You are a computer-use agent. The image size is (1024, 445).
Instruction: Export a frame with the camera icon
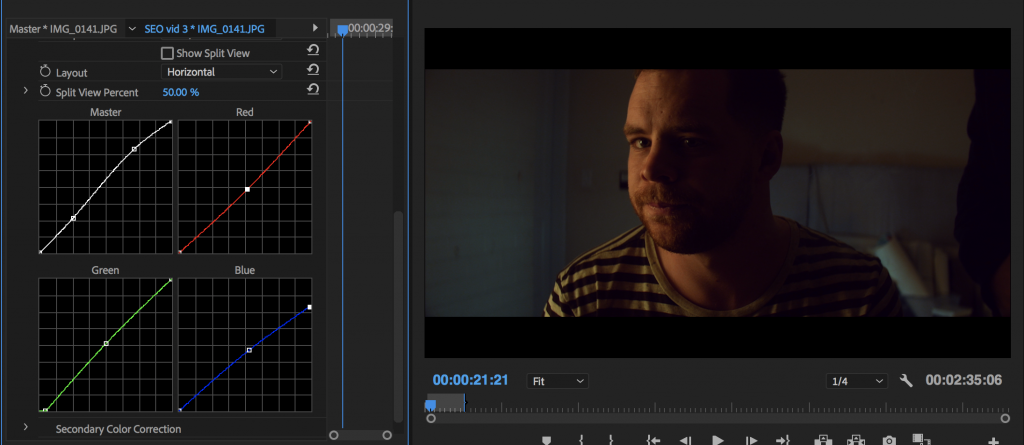click(889, 440)
